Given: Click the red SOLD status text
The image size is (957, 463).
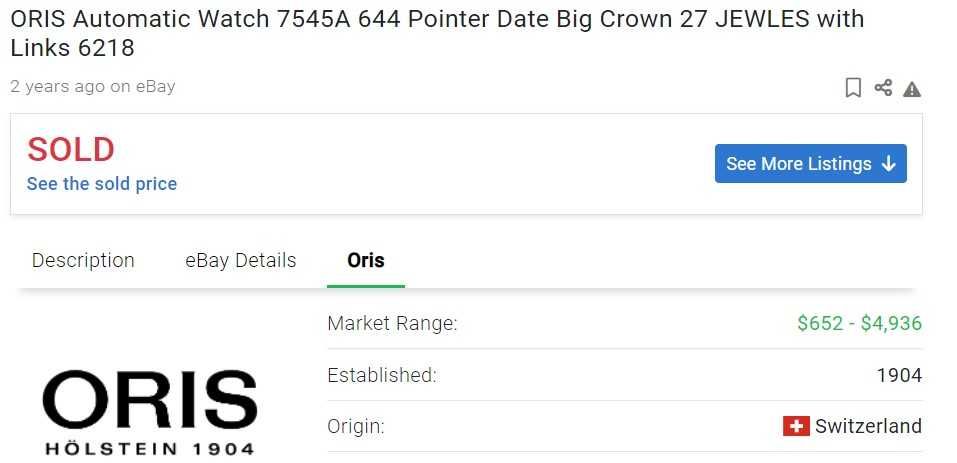Looking at the screenshot, I should point(71,150).
